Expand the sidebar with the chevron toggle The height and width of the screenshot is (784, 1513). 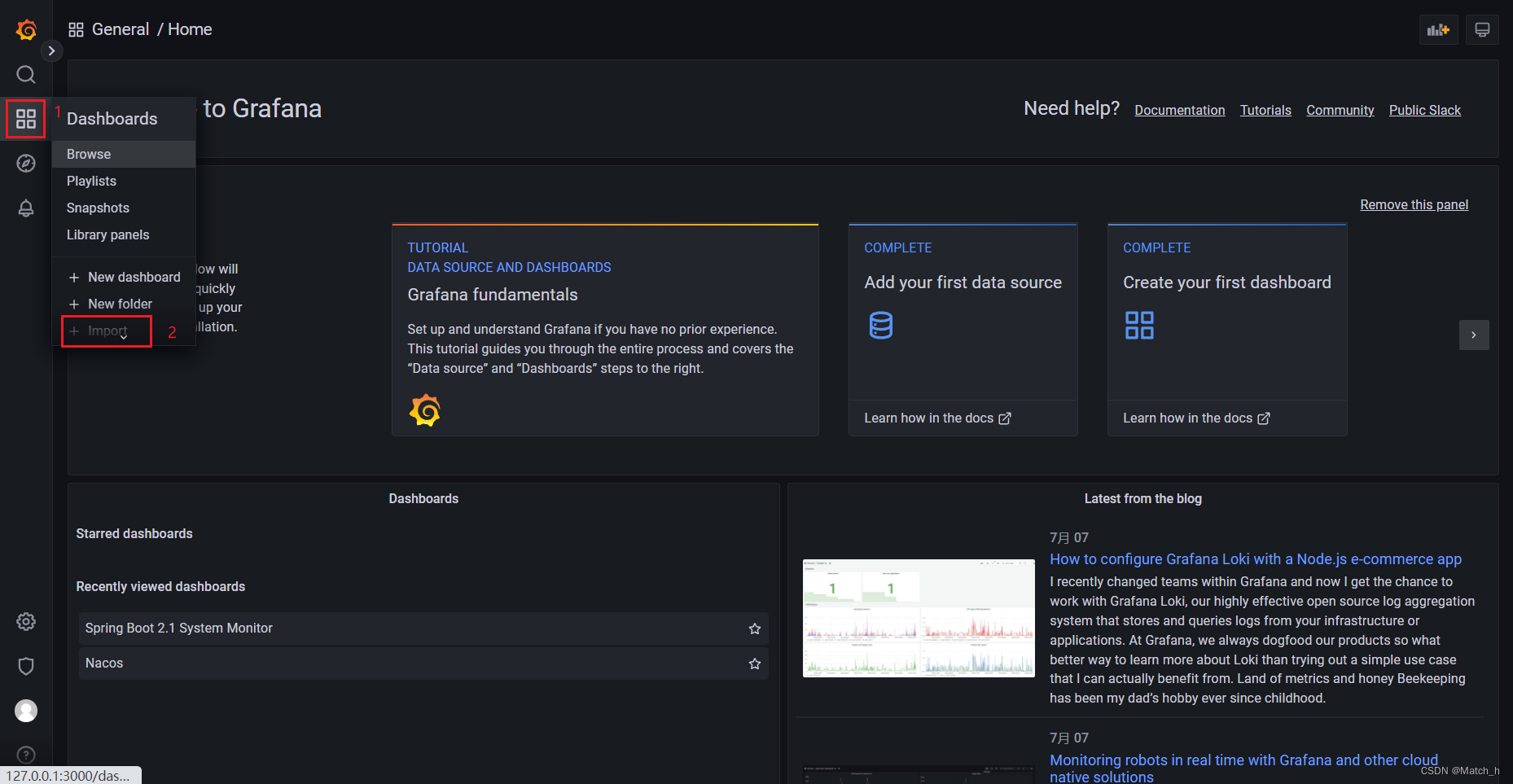pos(51,50)
